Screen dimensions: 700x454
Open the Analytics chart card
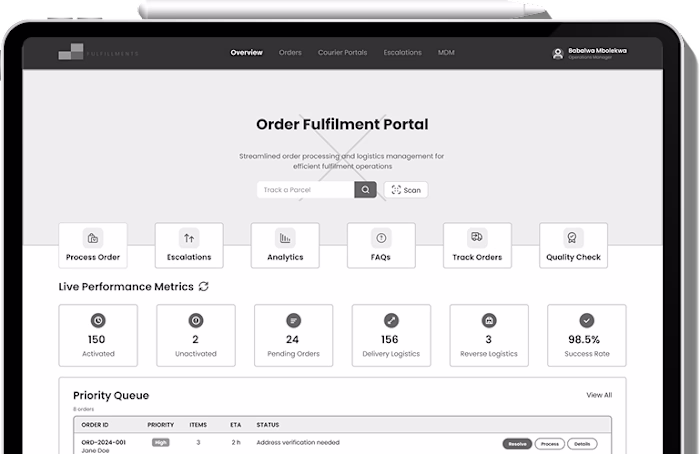point(285,246)
